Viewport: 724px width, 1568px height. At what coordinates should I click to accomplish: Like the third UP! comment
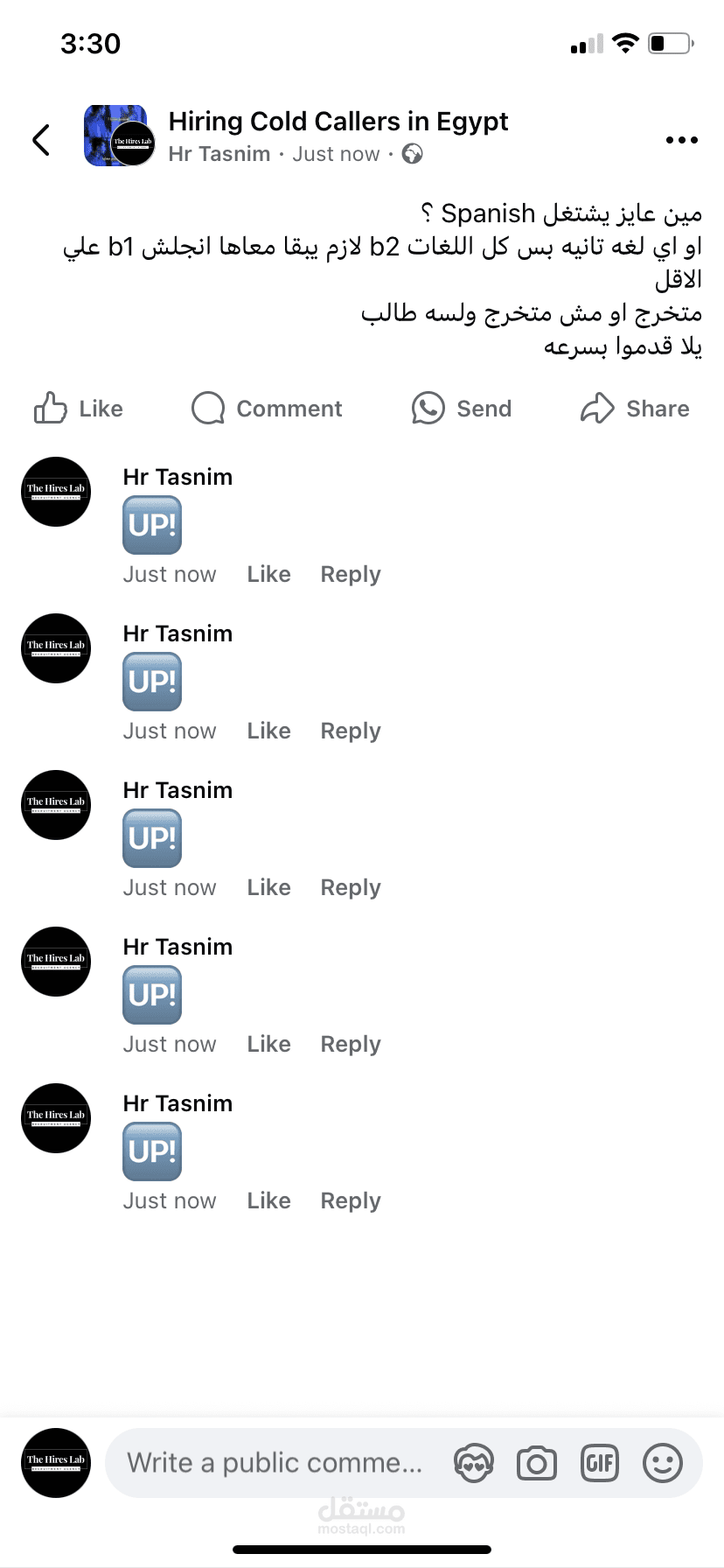268,887
